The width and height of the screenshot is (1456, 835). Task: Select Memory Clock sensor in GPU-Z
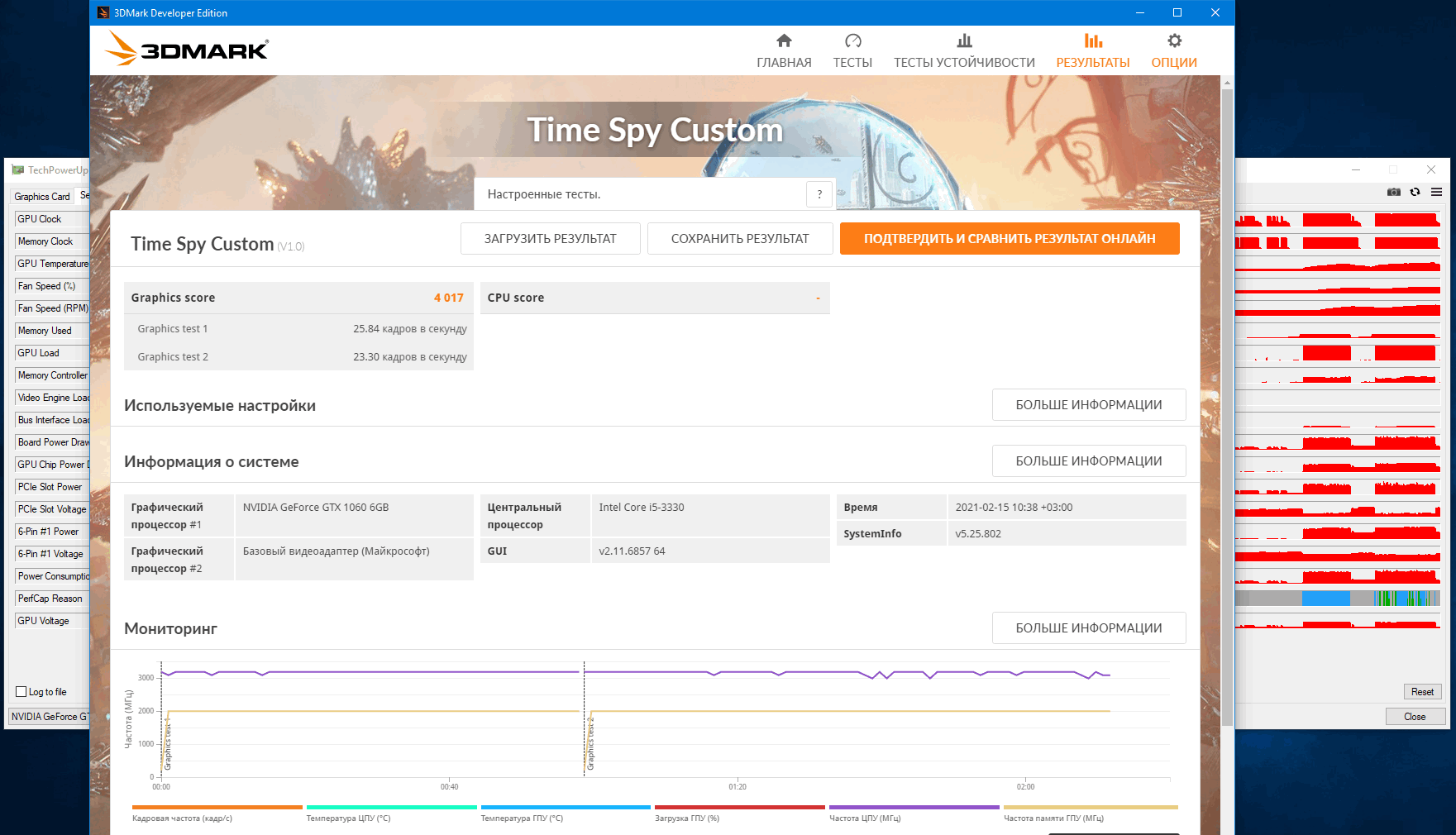pyautogui.click(x=52, y=241)
